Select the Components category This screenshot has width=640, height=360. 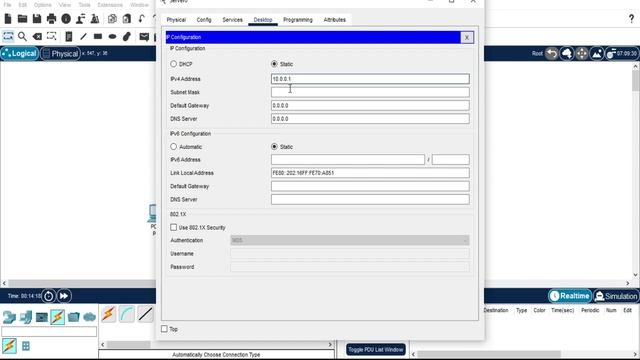tap(42, 317)
